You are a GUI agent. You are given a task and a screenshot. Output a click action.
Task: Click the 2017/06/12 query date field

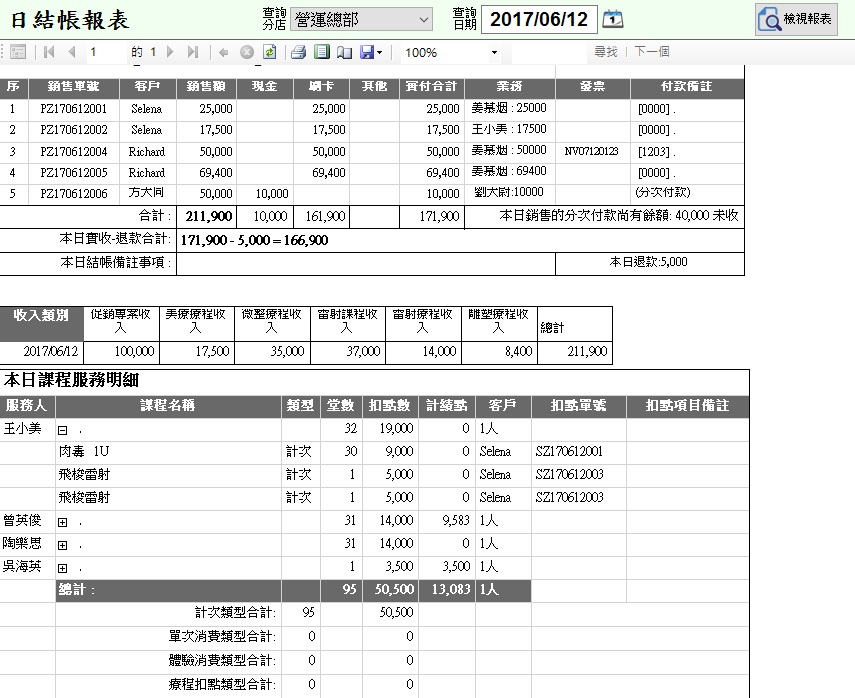point(540,19)
